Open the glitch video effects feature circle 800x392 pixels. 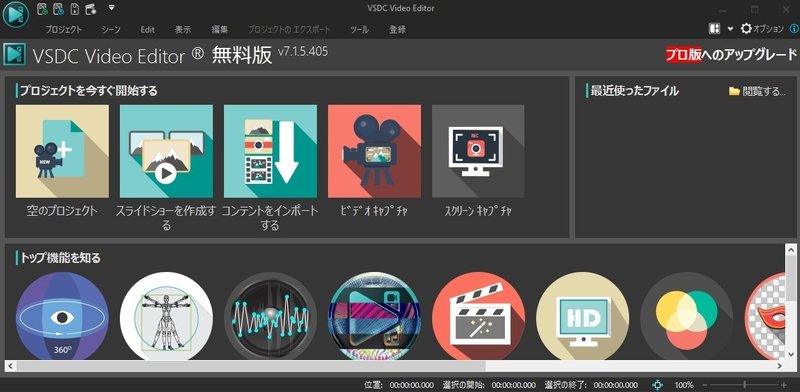[x=374, y=316]
